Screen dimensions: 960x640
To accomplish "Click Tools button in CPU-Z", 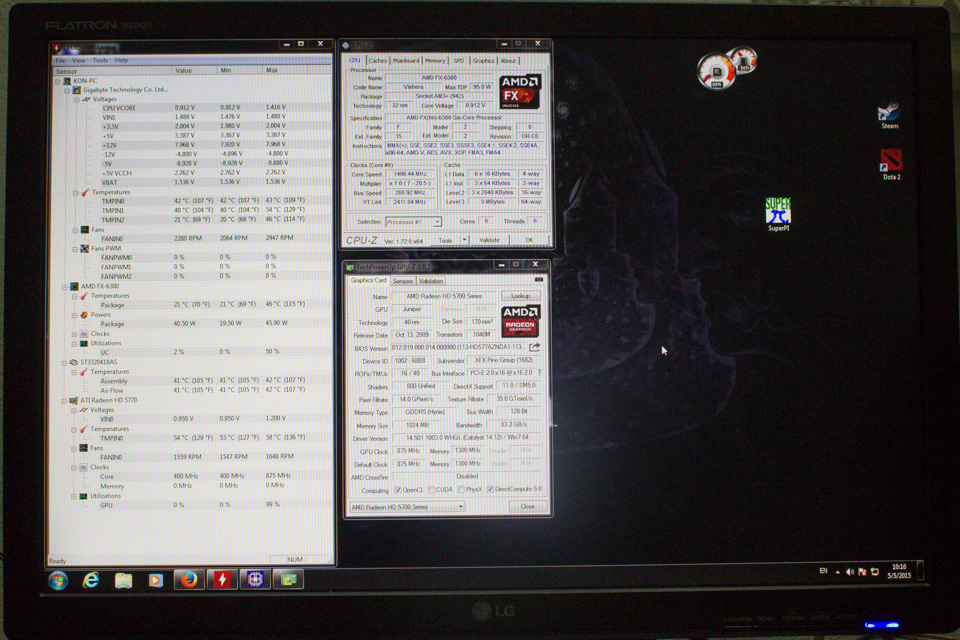I will point(445,240).
